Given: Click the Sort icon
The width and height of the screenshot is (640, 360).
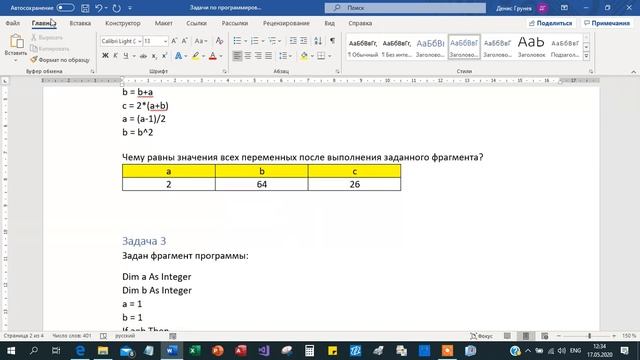Looking at the screenshot, I should 318,41.
